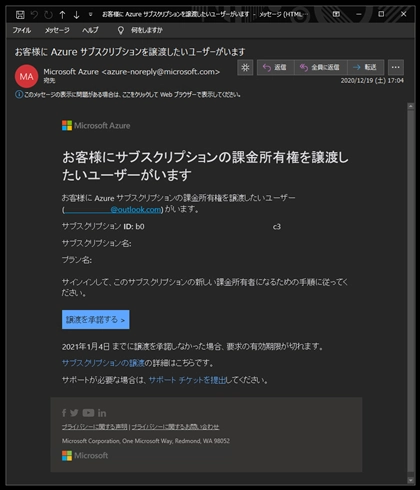Open the サポート チケットを提出 link
Screen dimensions: 420x490
(187, 380)
